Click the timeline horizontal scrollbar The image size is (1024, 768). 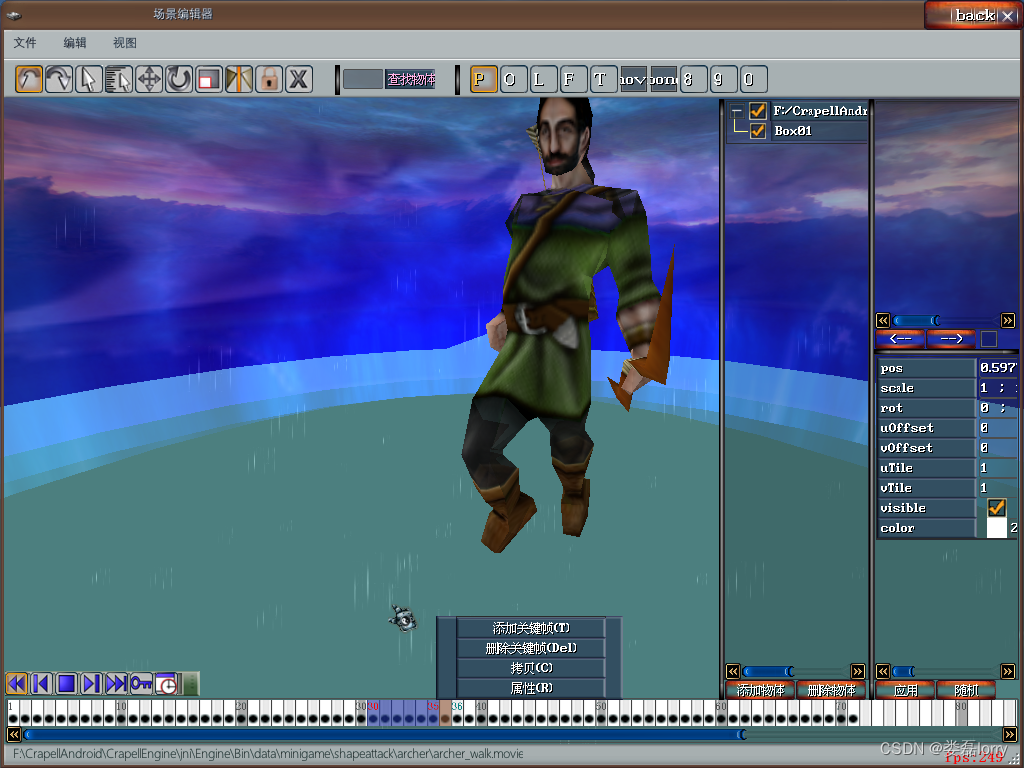[385, 735]
